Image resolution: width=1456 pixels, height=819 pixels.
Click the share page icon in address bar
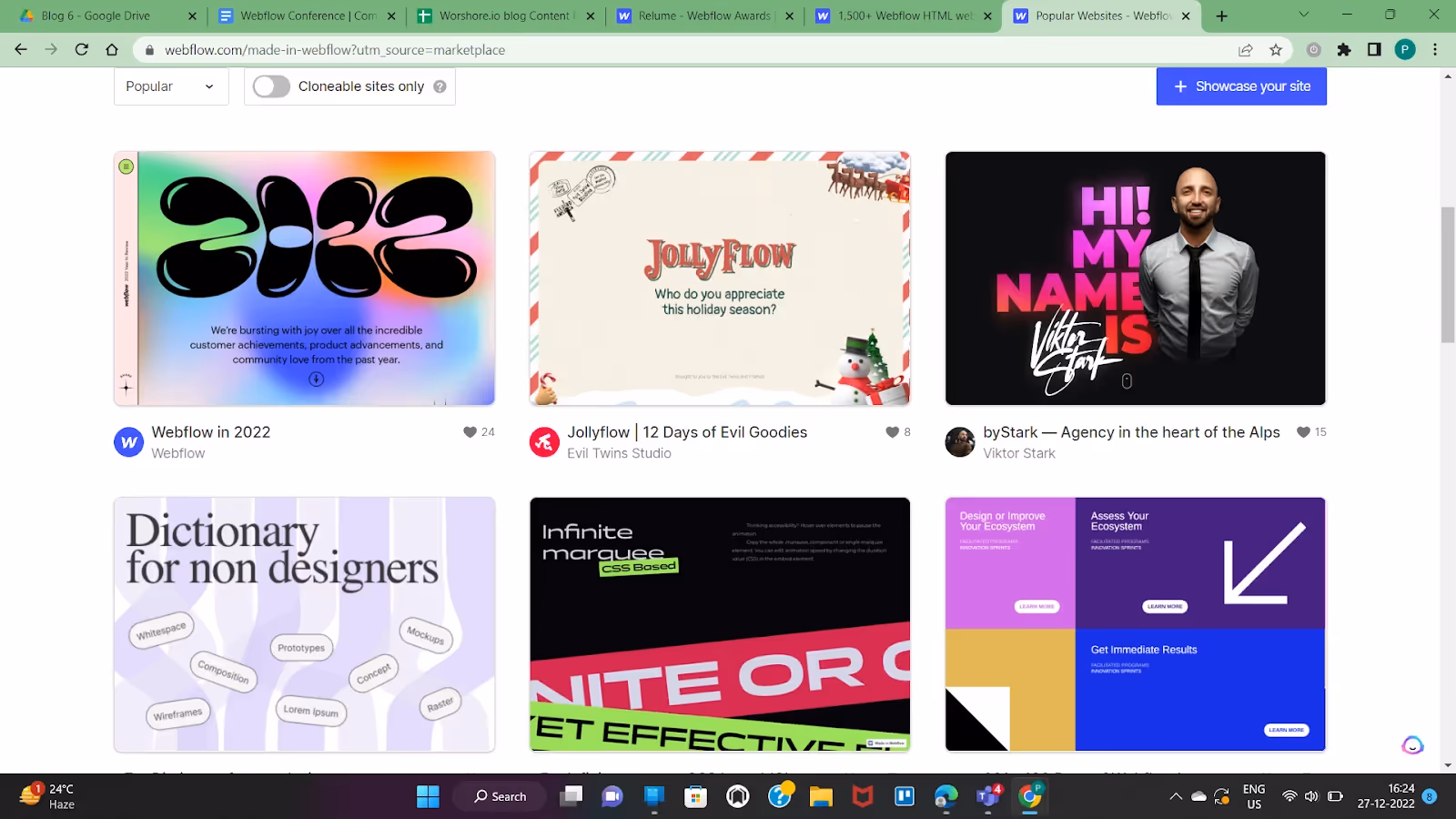point(1245,50)
